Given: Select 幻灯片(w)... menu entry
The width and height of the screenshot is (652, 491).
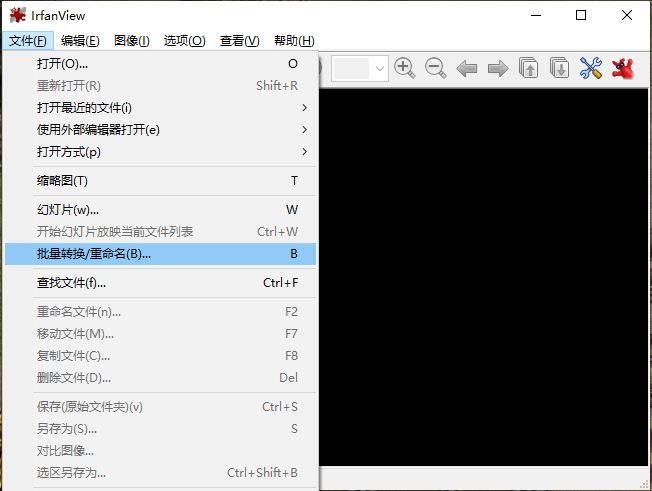Looking at the screenshot, I should pos(161,210).
